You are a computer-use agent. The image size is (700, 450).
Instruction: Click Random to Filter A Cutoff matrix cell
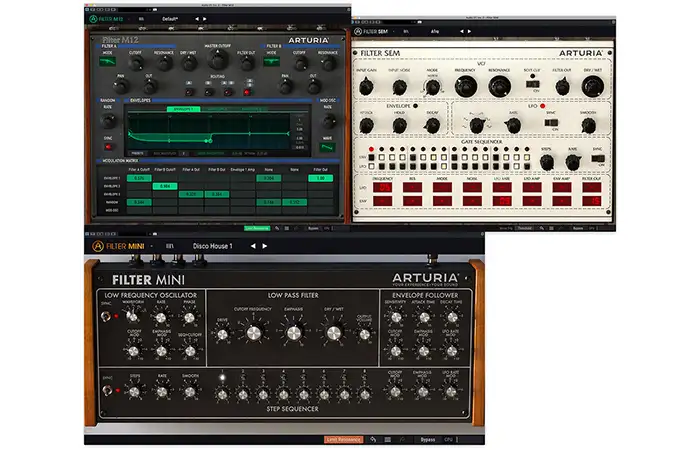click(x=139, y=202)
